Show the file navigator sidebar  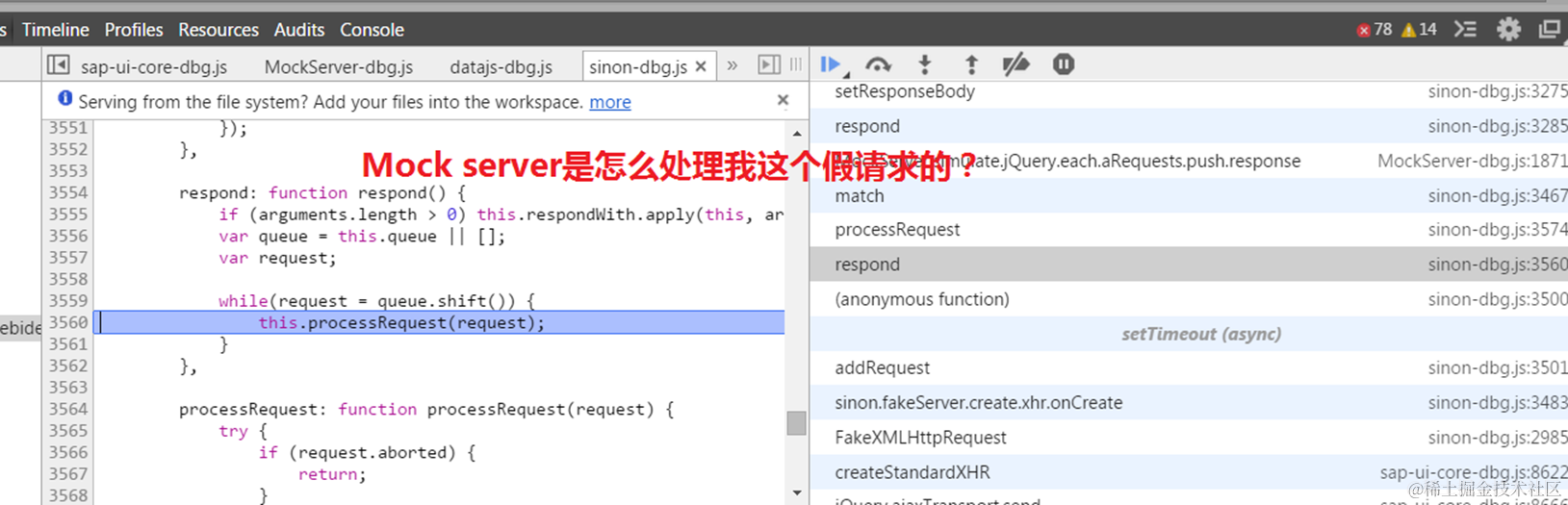coord(59,65)
